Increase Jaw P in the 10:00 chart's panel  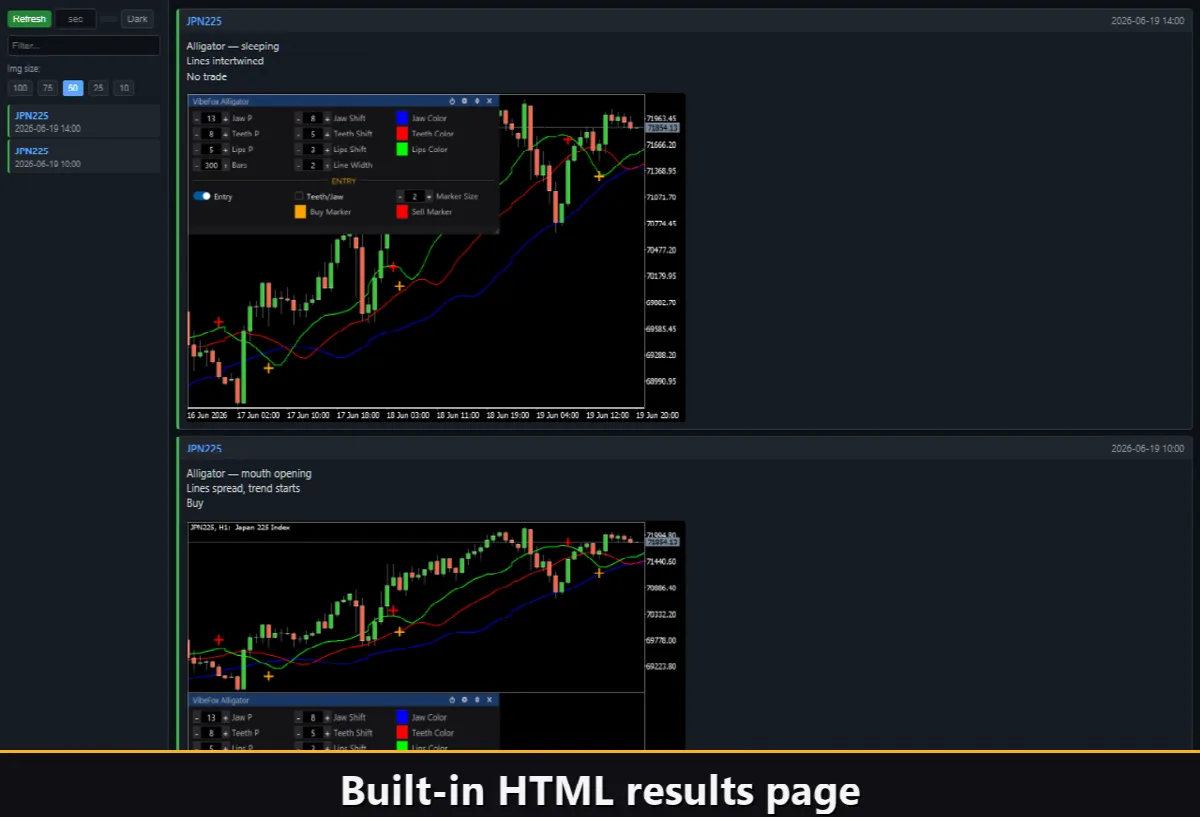pos(225,718)
